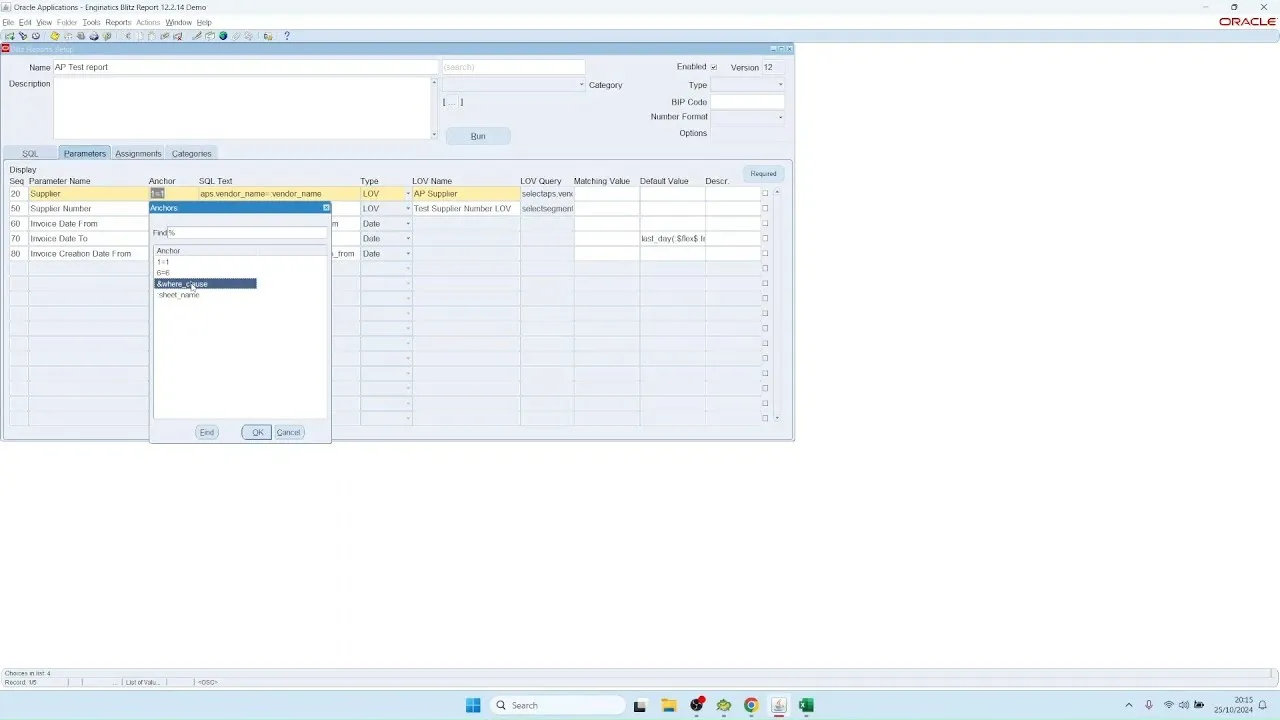1280x720 pixels.
Task: Open the Category dropdown
Action: click(582, 85)
